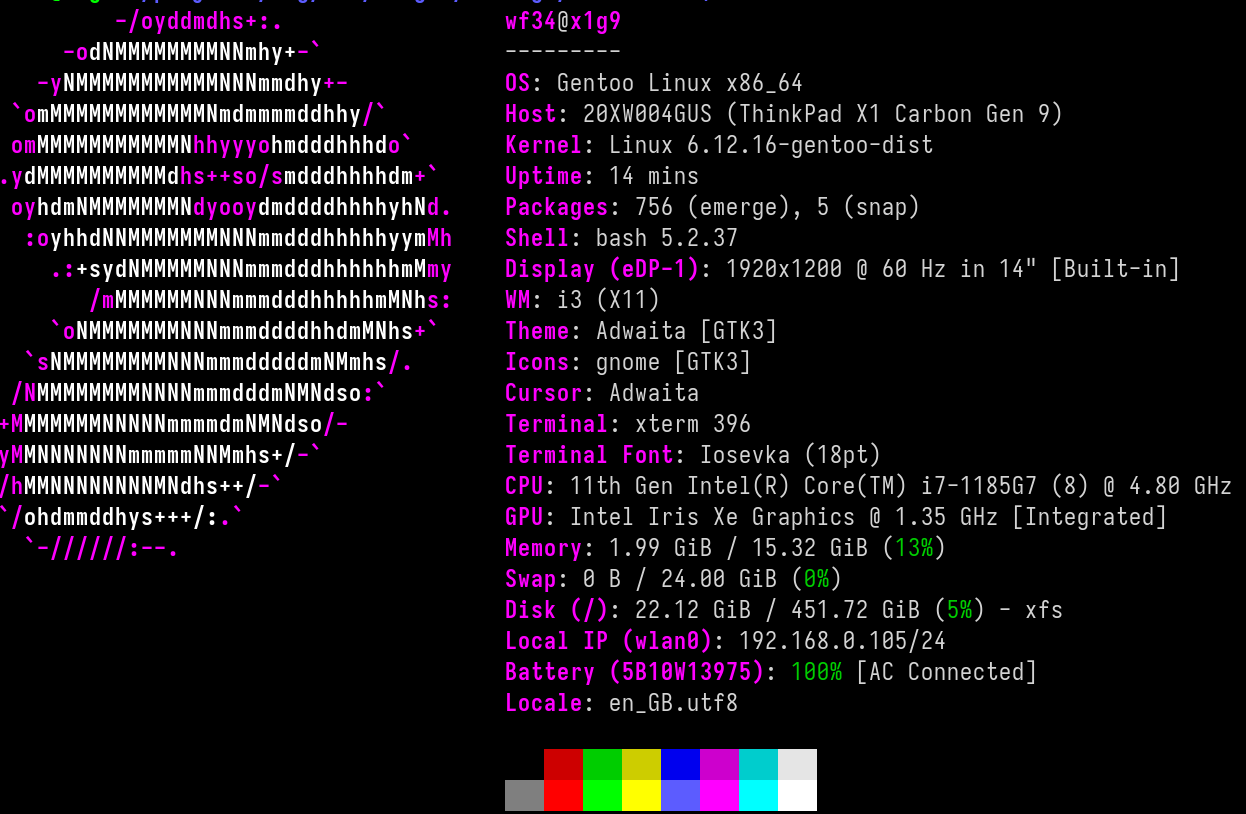The image size is (1246, 814).
Task: Click the bright cyan palette swatch
Action: 758,795
